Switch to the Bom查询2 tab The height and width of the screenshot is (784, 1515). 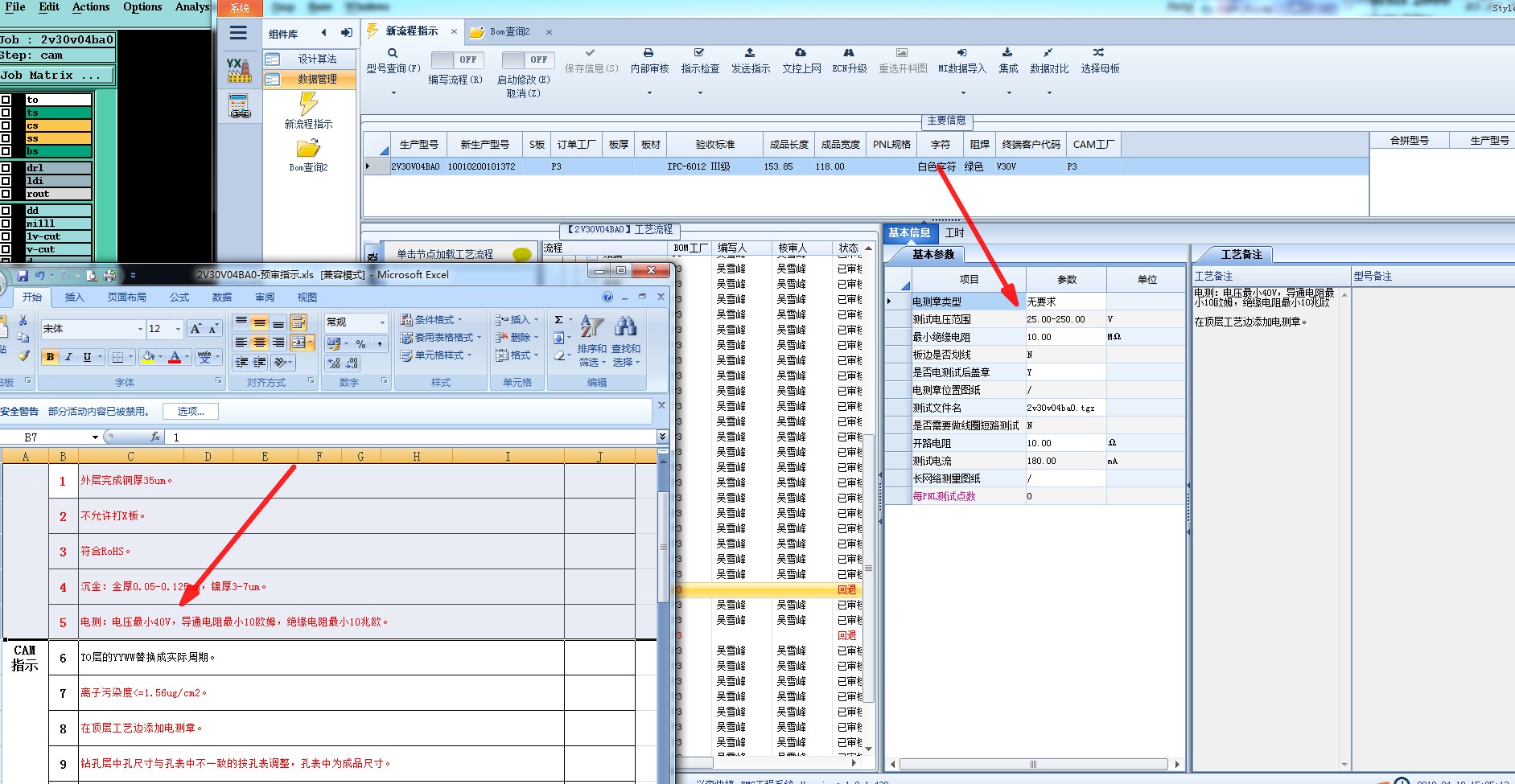509,32
